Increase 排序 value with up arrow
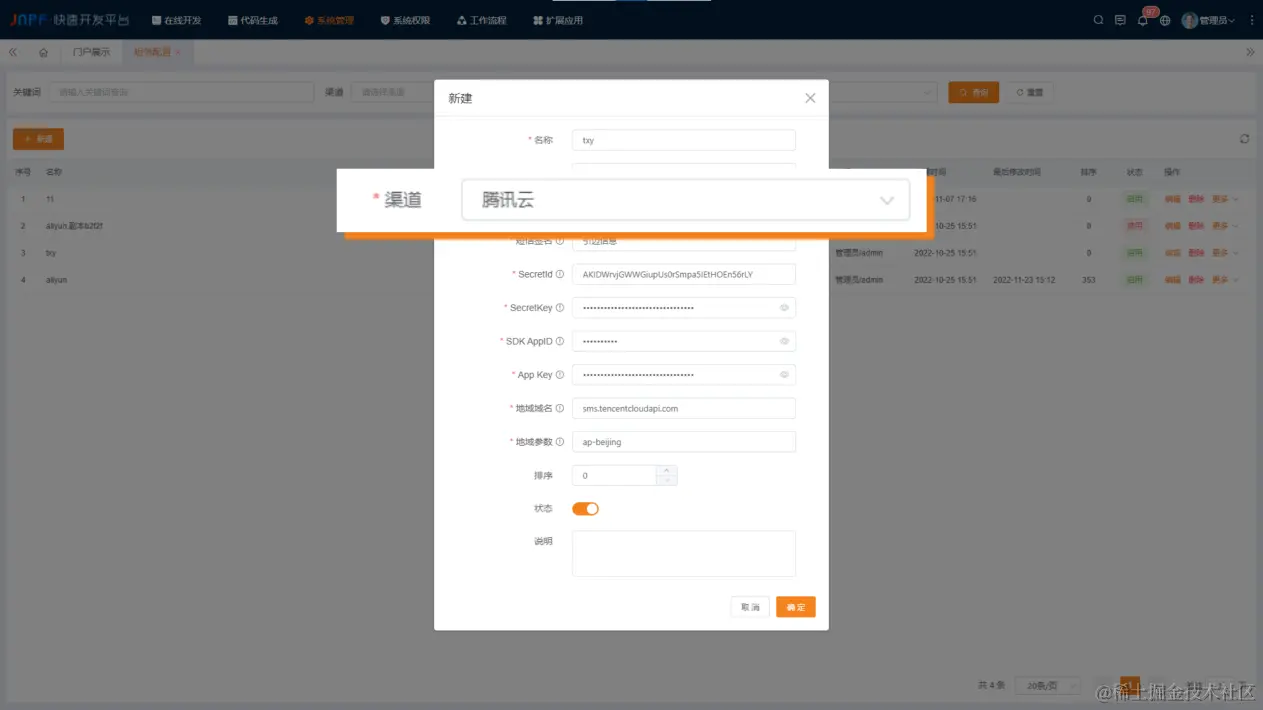The image size is (1263, 710). tap(667, 470)
